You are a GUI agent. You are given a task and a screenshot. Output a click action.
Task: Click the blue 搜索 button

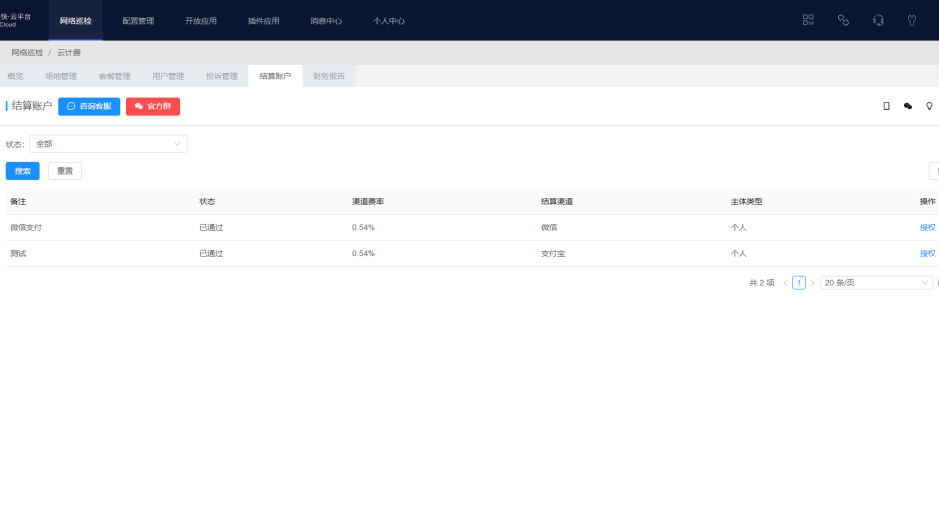(x=23, y=171)
